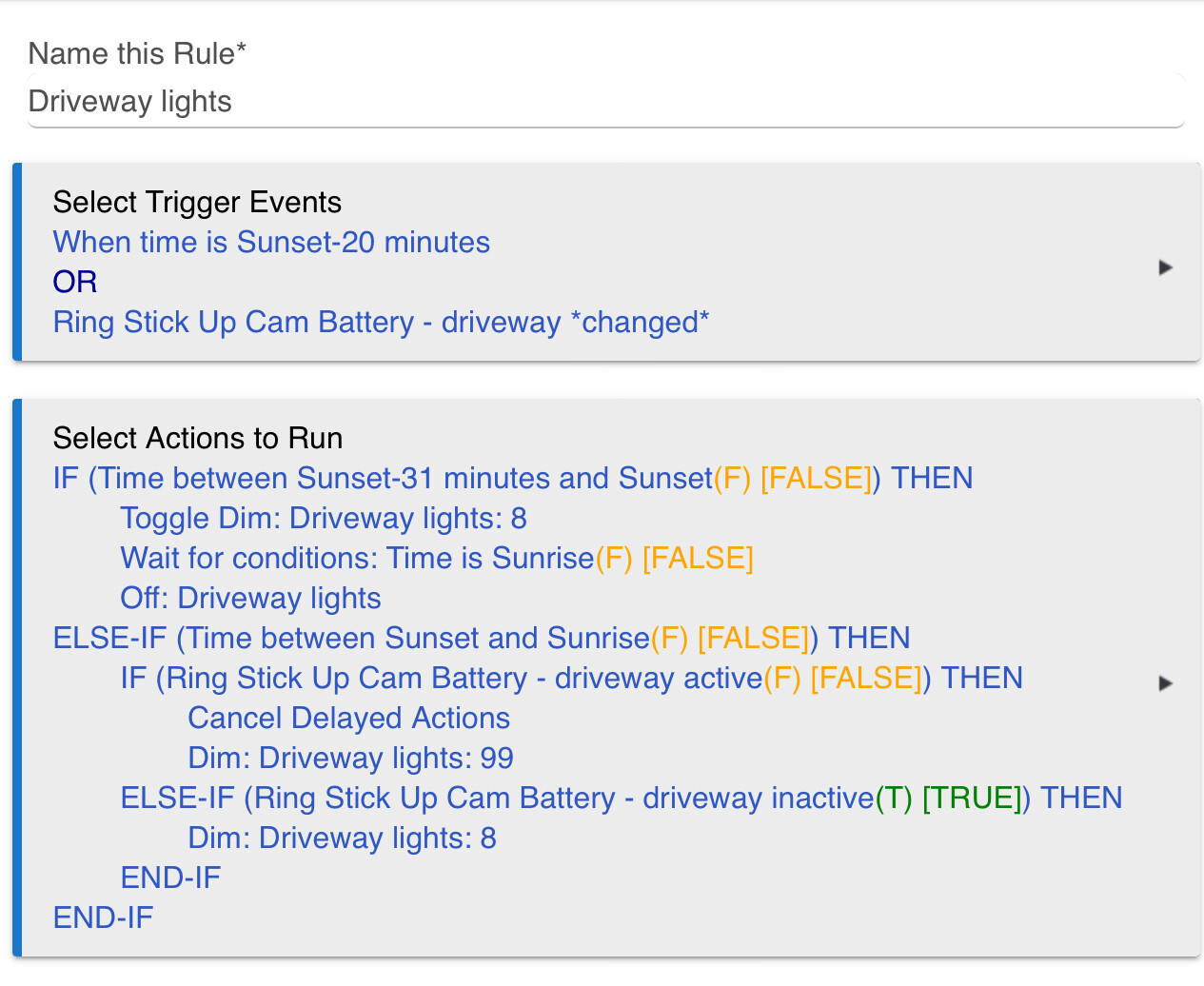Select the Sunset-20 minutes trigger
Screen dimensions: 1204x986
click(271, 242)
